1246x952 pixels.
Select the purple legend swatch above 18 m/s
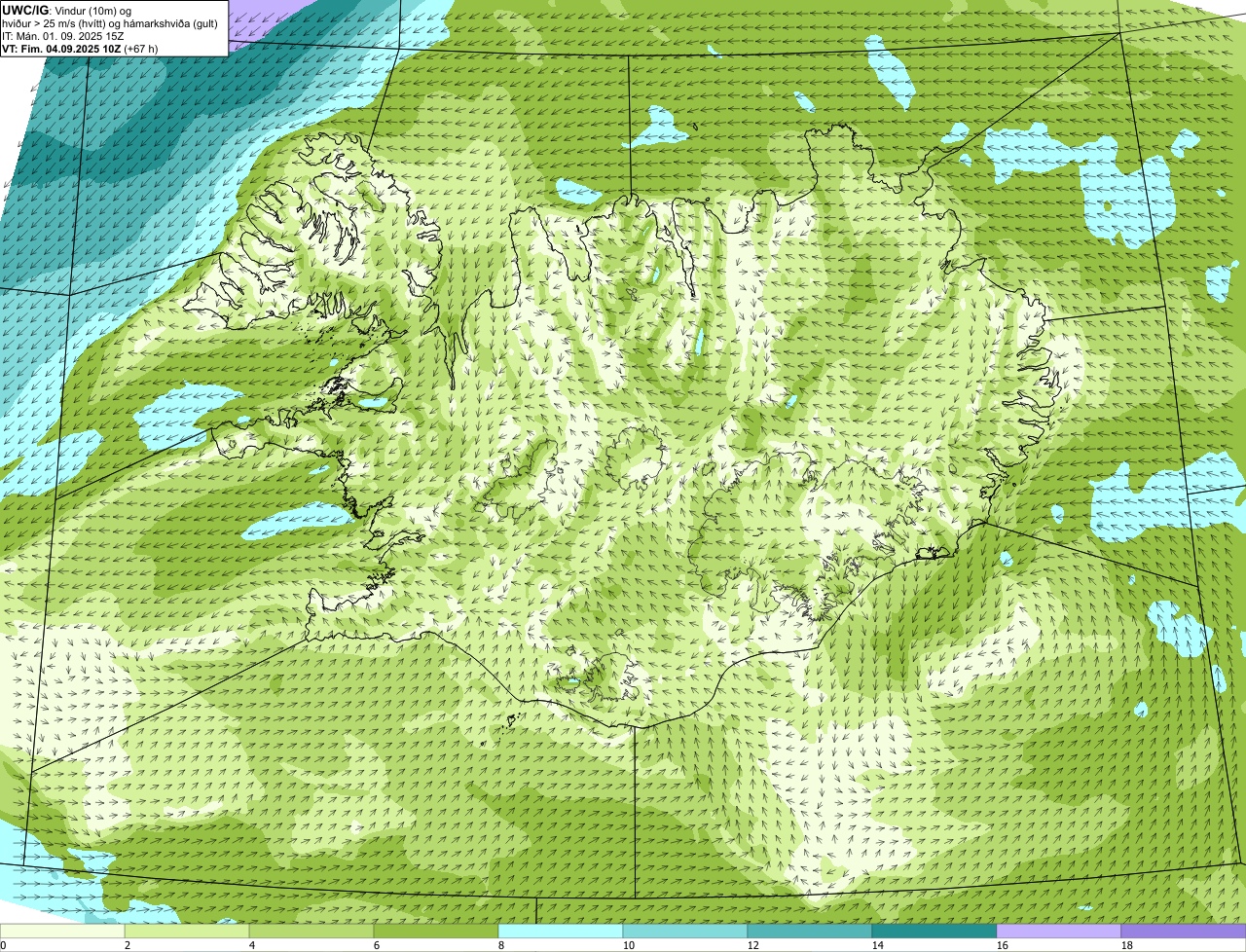pyautogui.click(x=1184, y=932)
